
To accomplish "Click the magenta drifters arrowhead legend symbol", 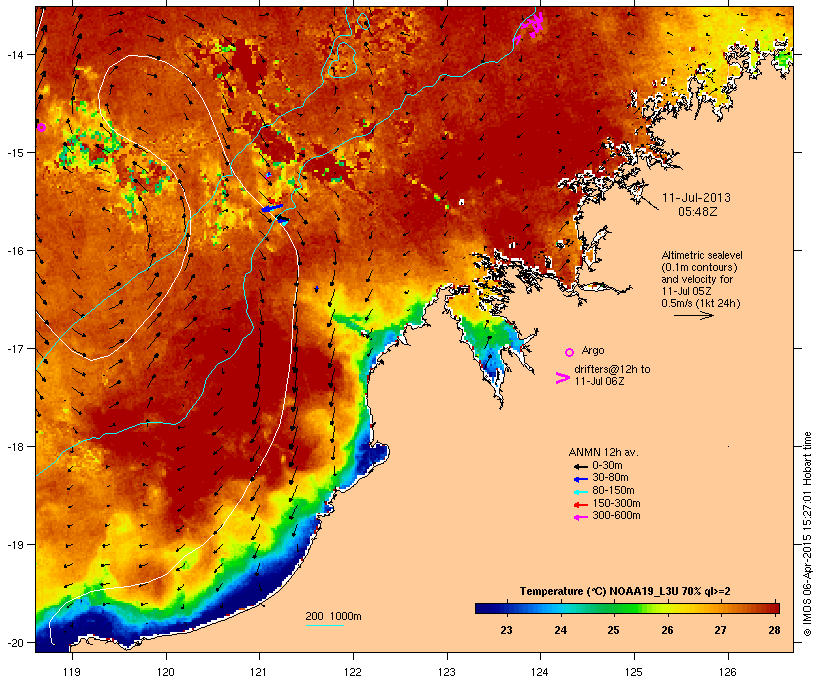I will [x=562, y=378].
